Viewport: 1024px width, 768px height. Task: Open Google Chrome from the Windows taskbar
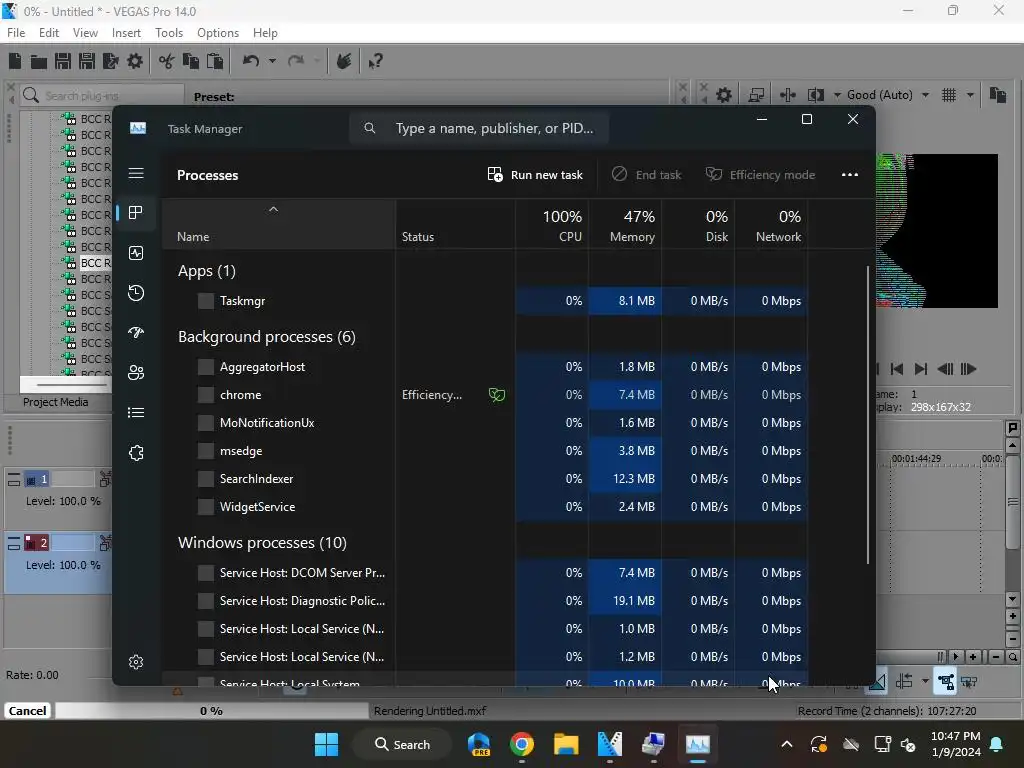[x=522, y=744]
